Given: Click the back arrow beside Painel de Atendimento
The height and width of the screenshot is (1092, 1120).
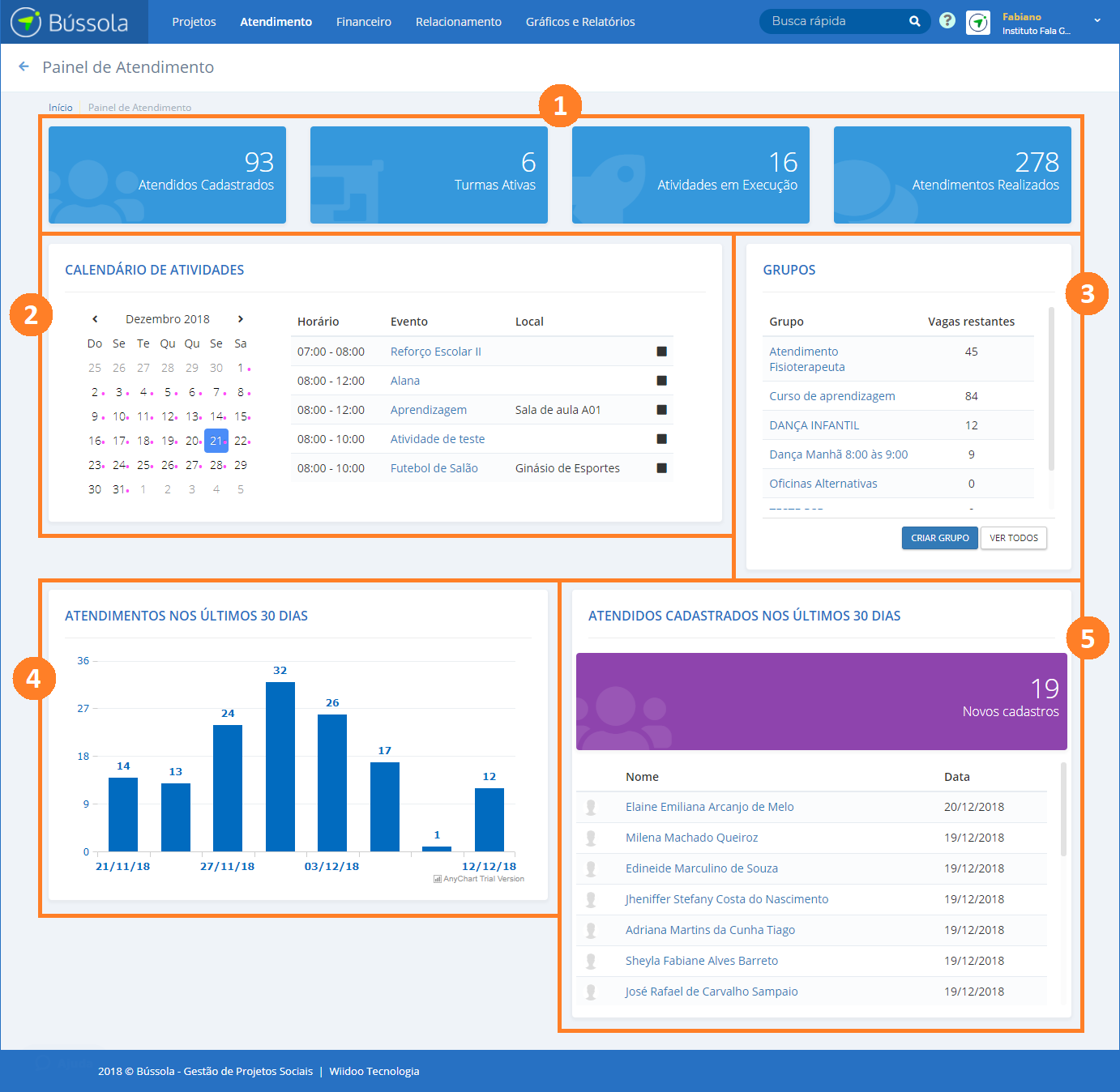Looking at the screenshot, I should pyautogui.click(x=24, y=66).
